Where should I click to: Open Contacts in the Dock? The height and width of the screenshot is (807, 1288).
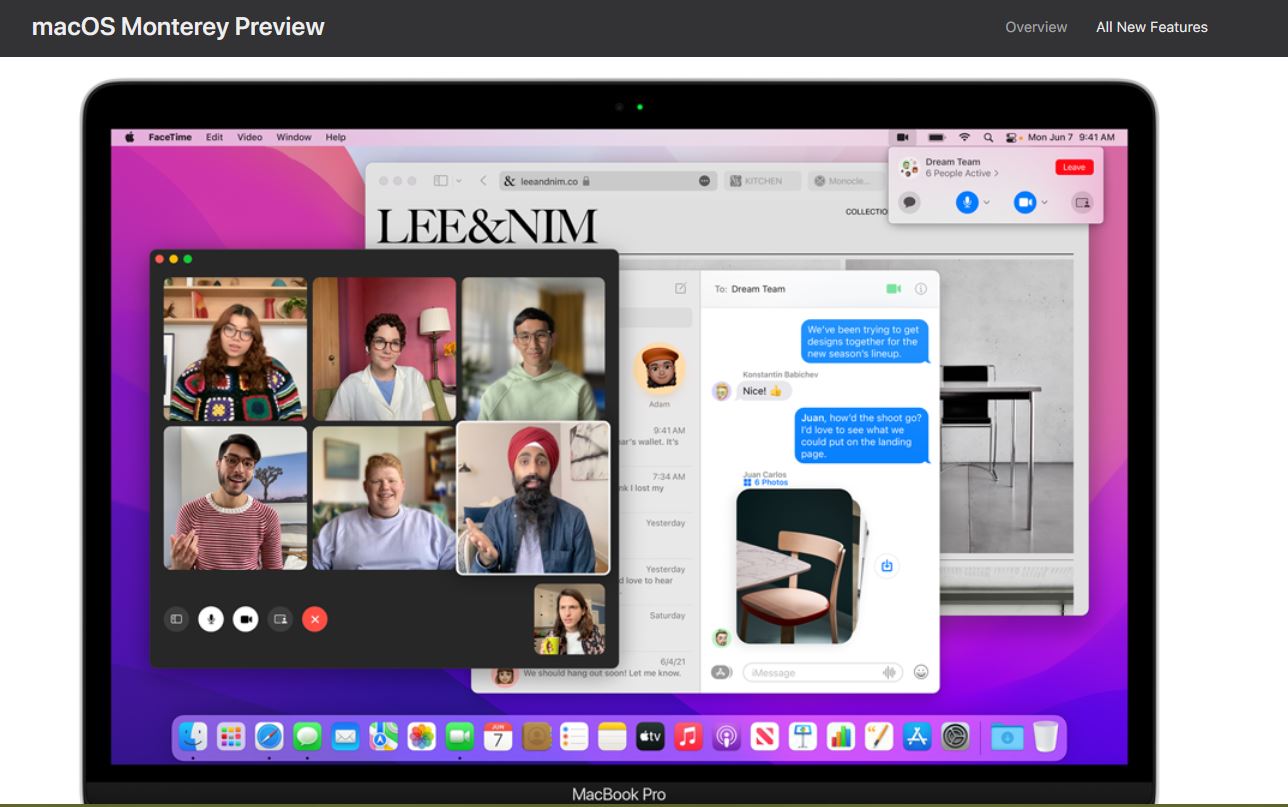click(537, 737)
